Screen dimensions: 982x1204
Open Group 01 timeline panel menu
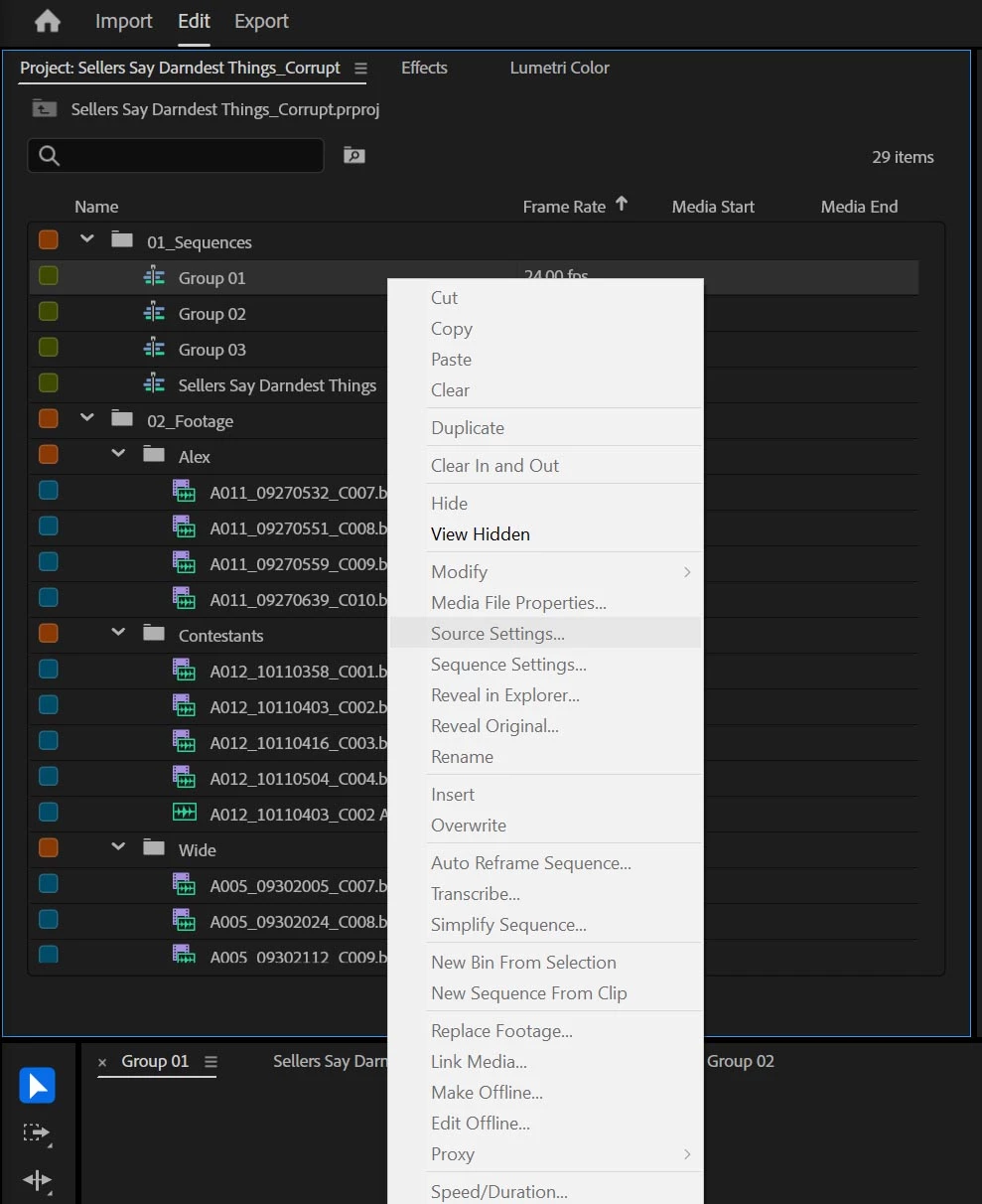pos(210,1062)
